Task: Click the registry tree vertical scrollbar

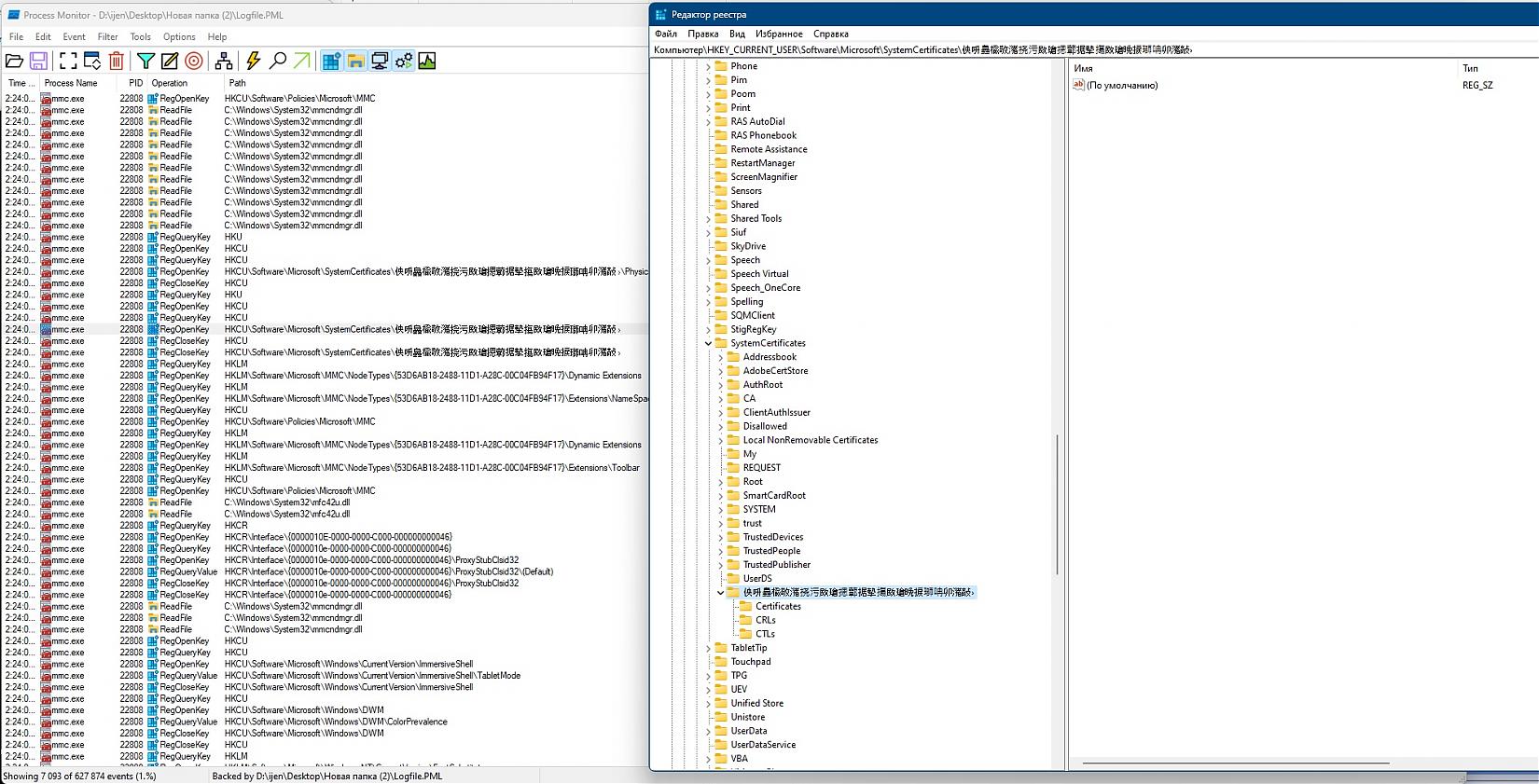Action: coord(1057,503)
